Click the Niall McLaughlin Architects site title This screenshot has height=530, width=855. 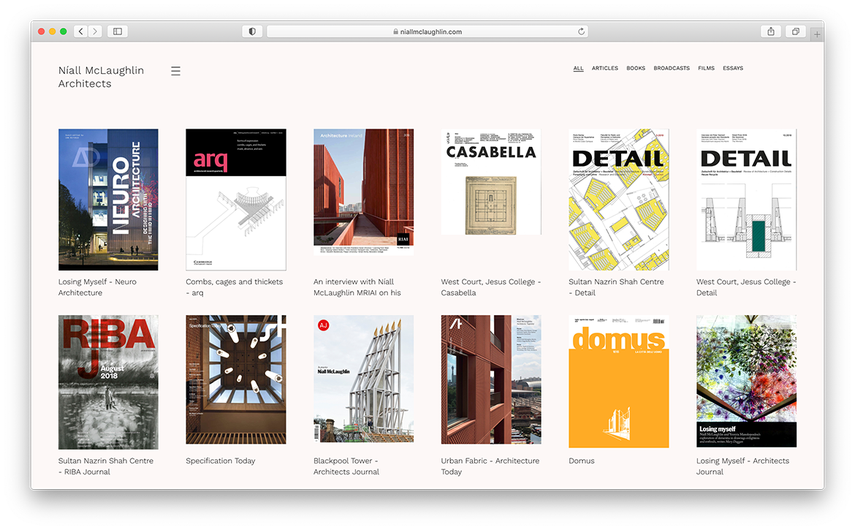85,77
